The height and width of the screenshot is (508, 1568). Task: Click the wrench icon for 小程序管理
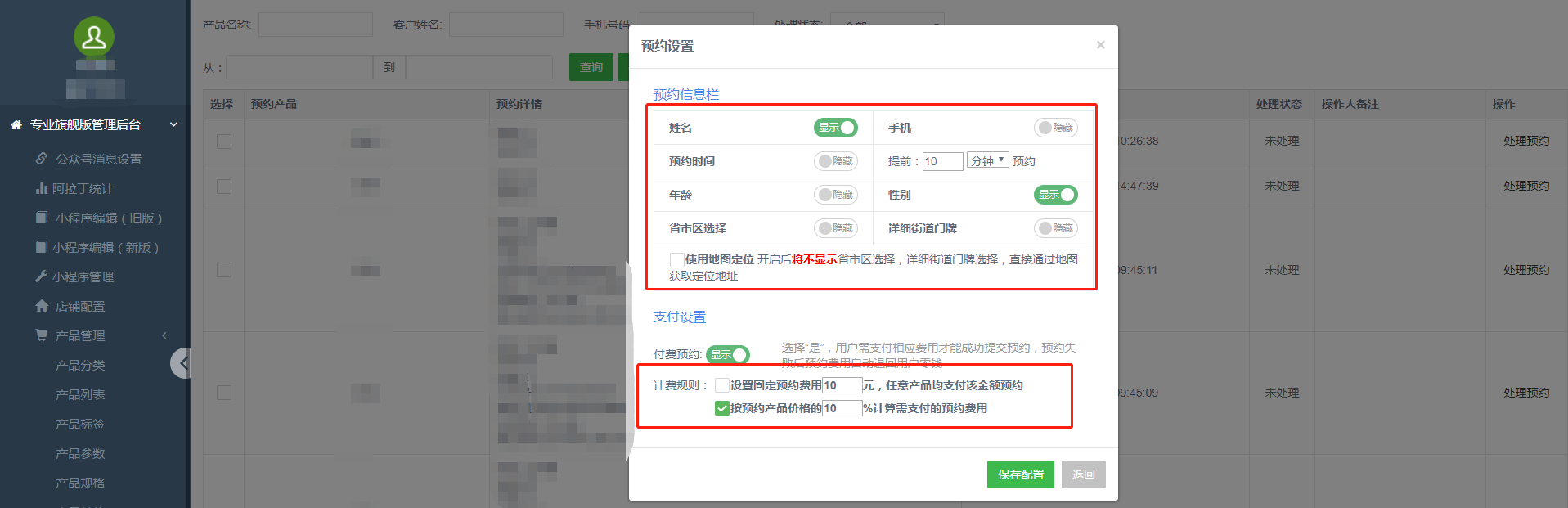(x=42, y=276)
